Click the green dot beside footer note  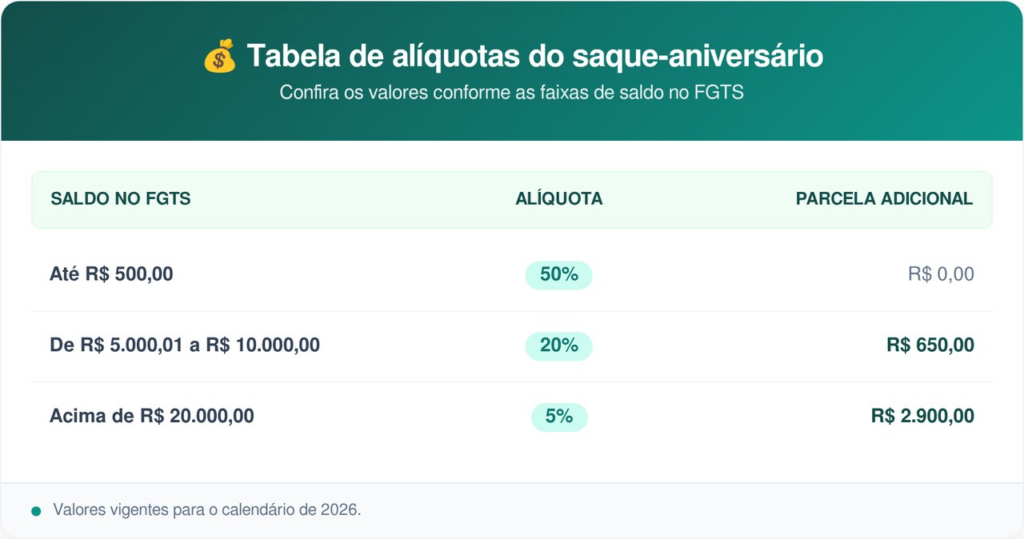pos(36,511)
